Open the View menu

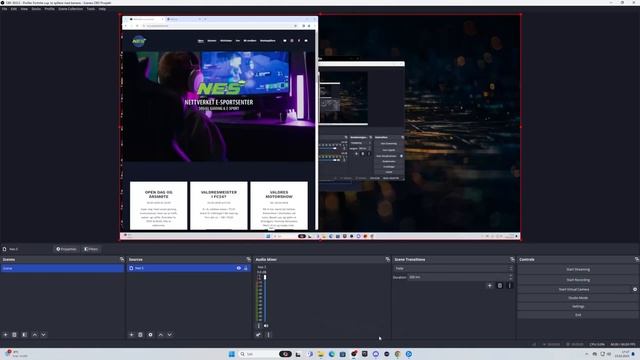click(24, 9)
